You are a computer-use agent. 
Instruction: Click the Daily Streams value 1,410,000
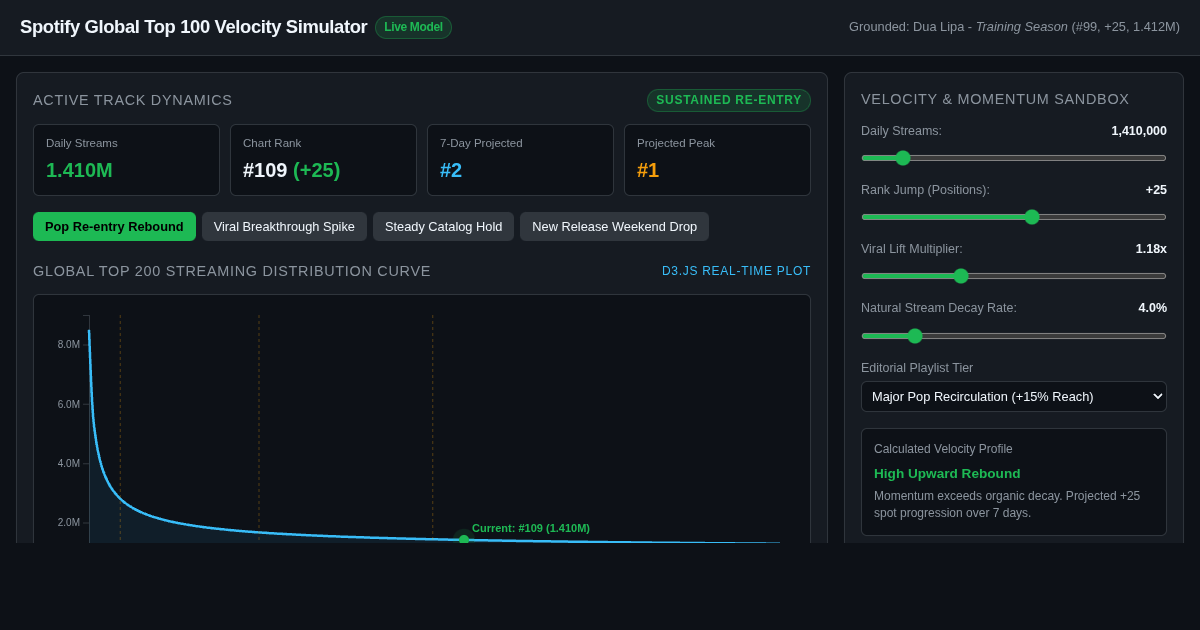[x=1139, y=131]
